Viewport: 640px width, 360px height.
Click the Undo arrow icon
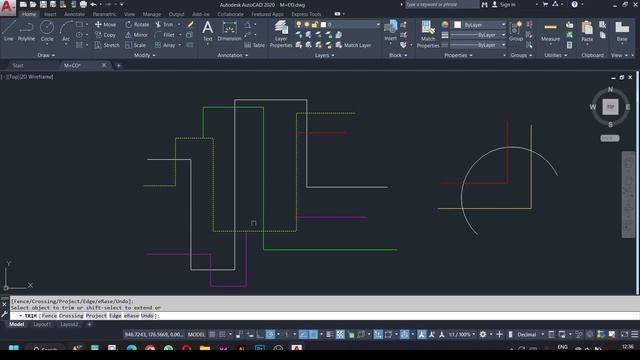[93, 4]
